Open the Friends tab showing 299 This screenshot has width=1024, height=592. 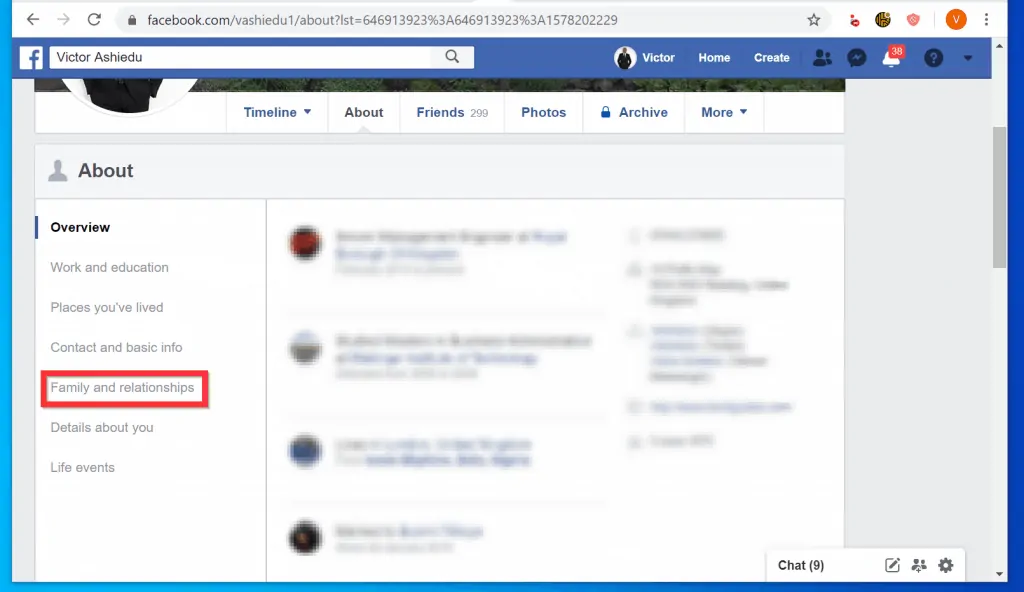click(x=451, y=112)
